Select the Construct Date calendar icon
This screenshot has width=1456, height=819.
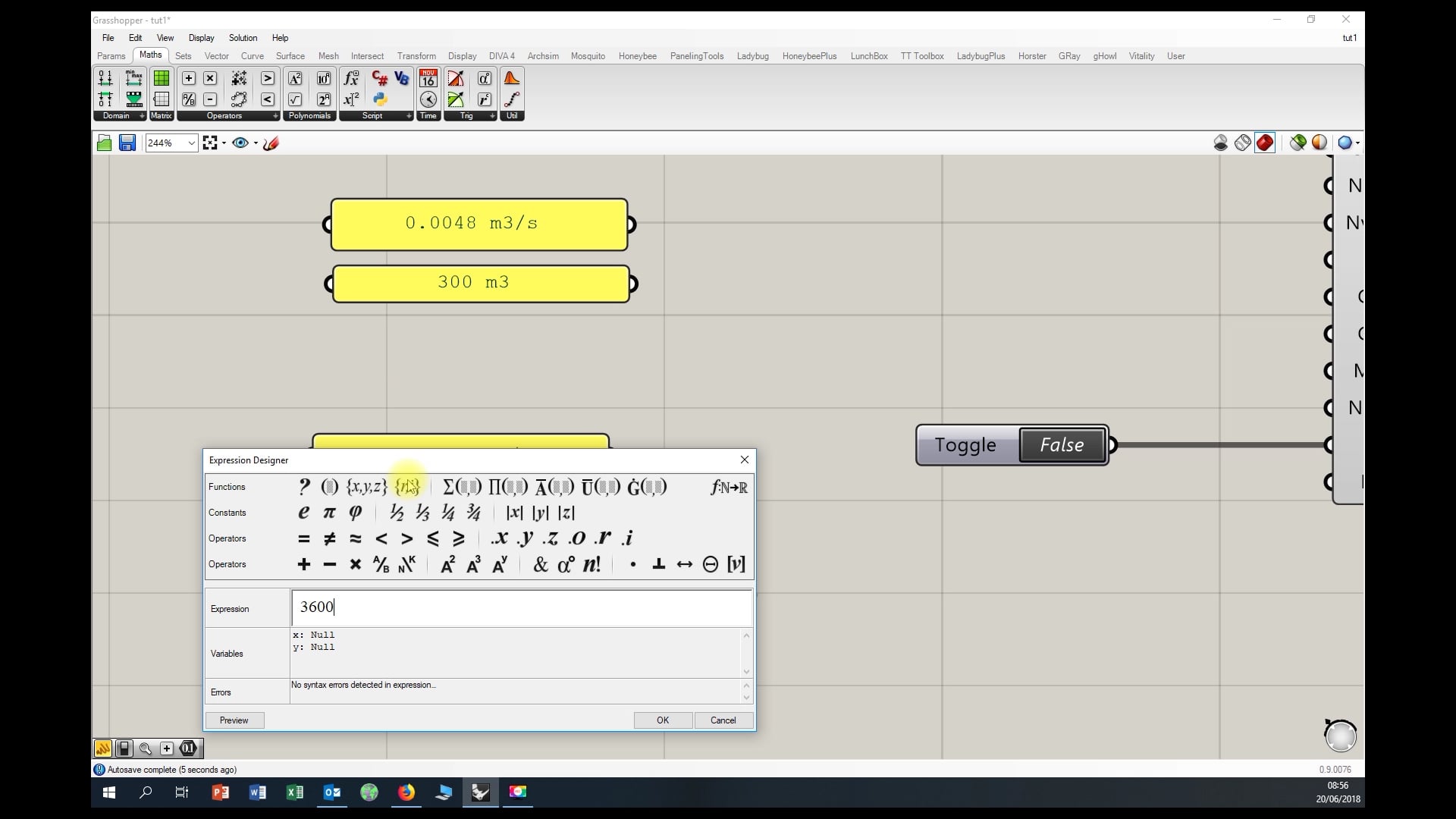428,78
